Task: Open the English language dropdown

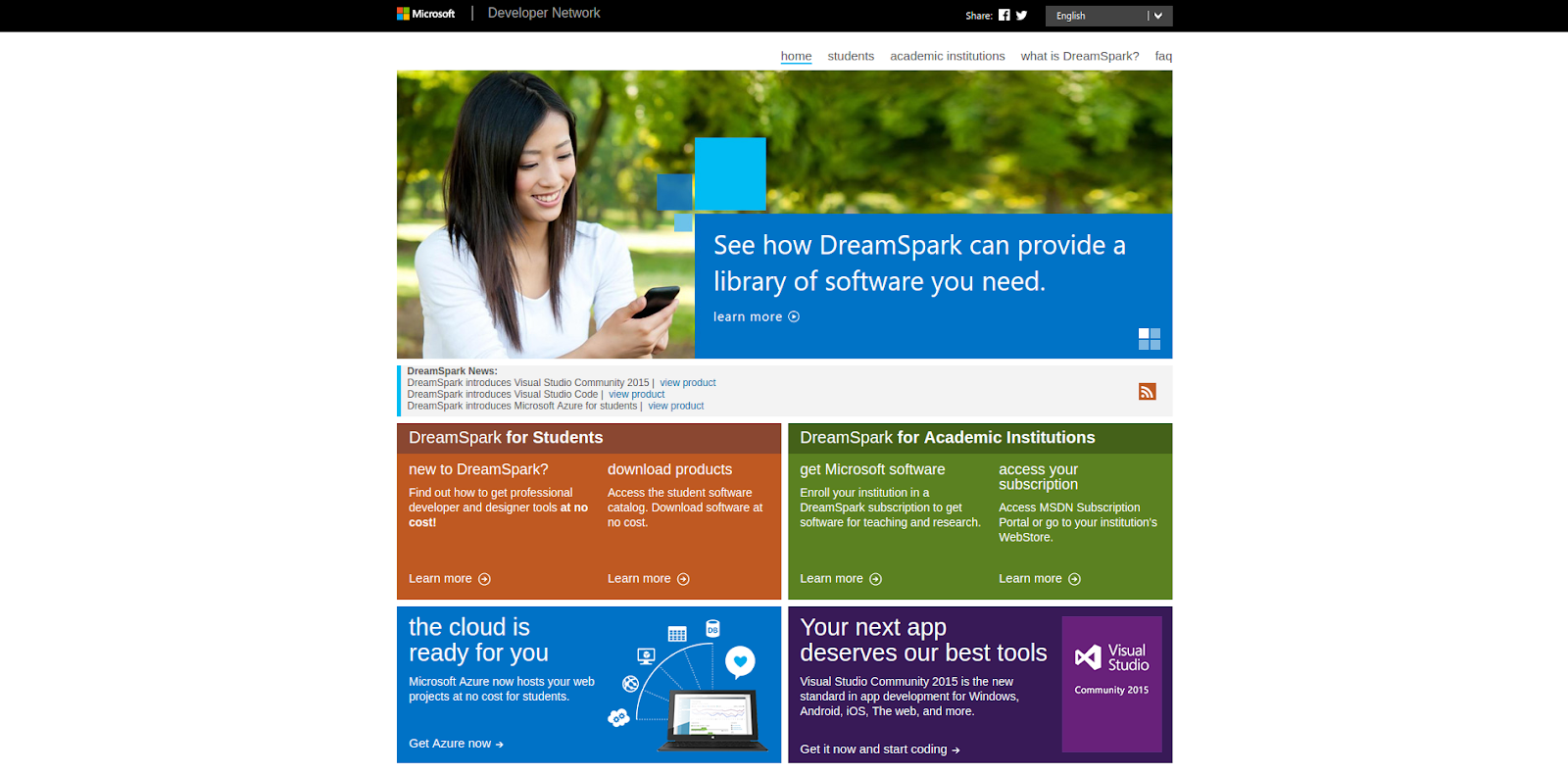Action: click(x=1108, y=16)
